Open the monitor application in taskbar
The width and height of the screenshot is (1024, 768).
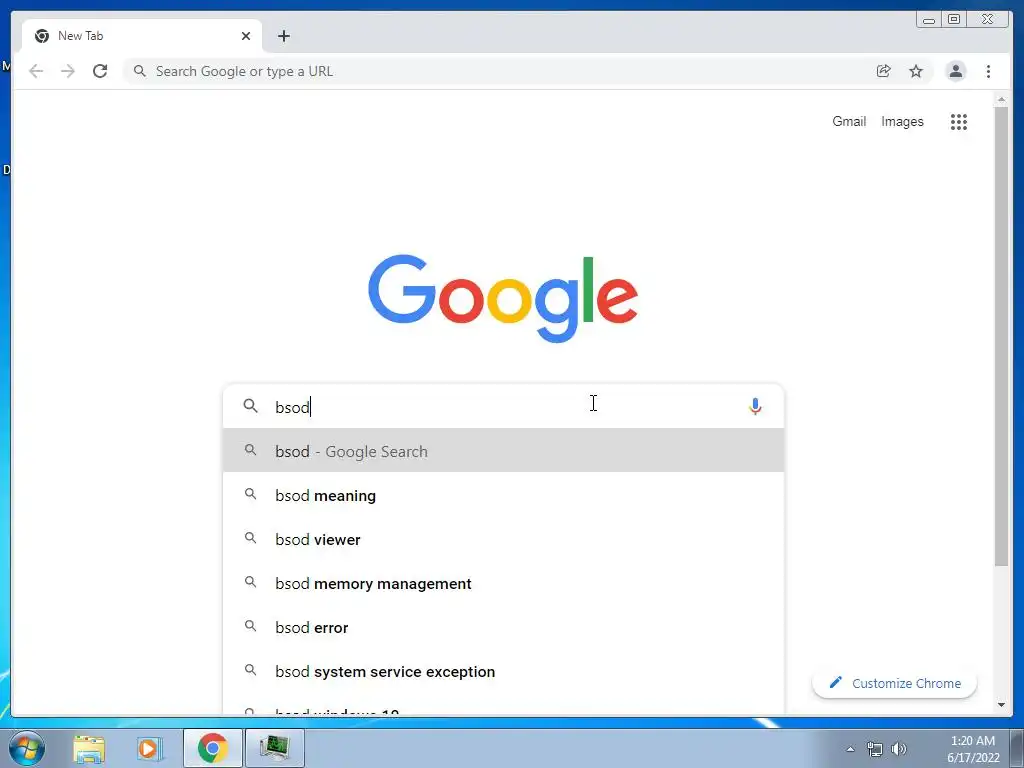[274, 748]
